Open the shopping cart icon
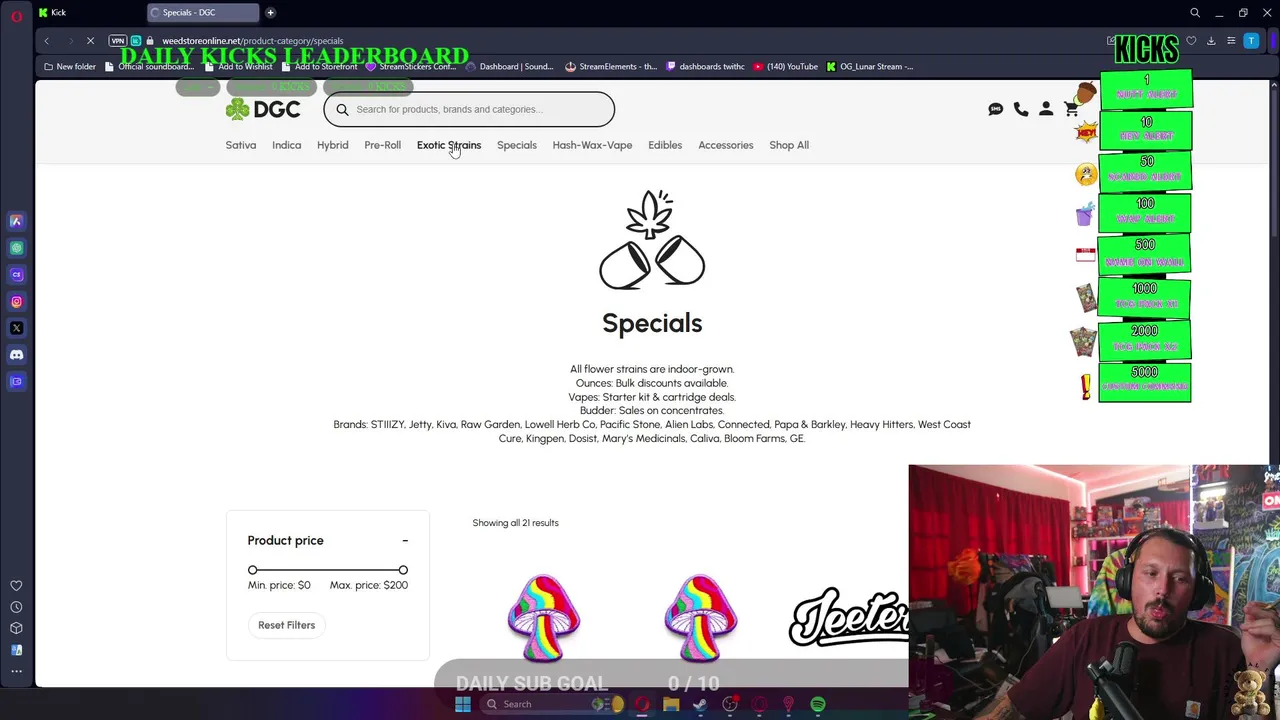Viewport: 1280px width, 720px height. 1071,109
